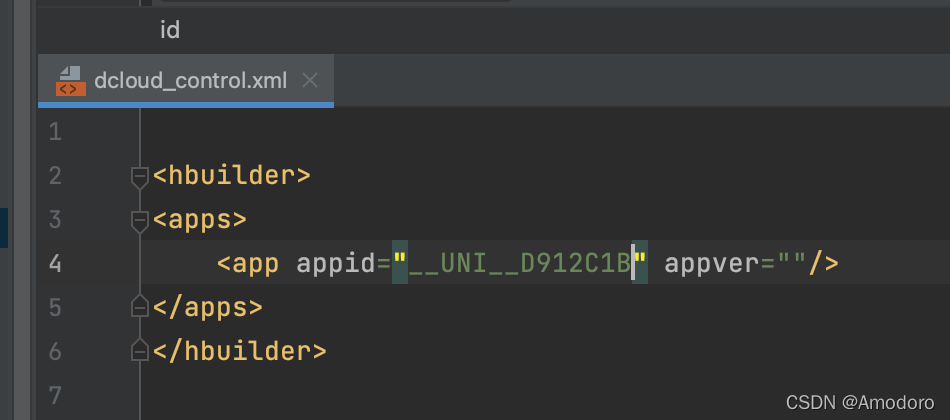Click line number 7 in gutter

55,395
